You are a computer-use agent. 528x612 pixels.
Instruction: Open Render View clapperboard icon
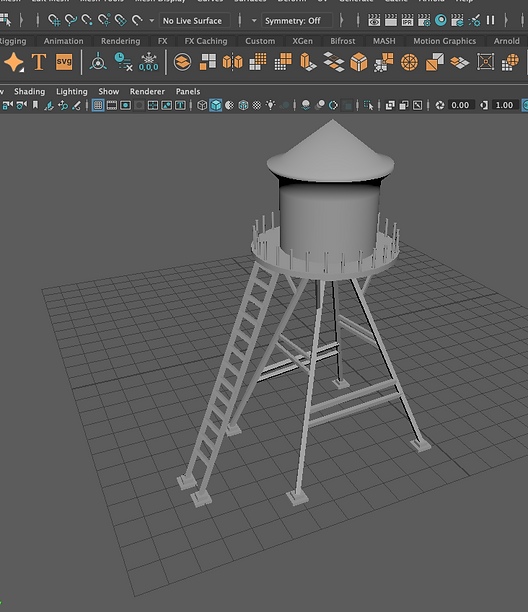[x=374, y=20]
